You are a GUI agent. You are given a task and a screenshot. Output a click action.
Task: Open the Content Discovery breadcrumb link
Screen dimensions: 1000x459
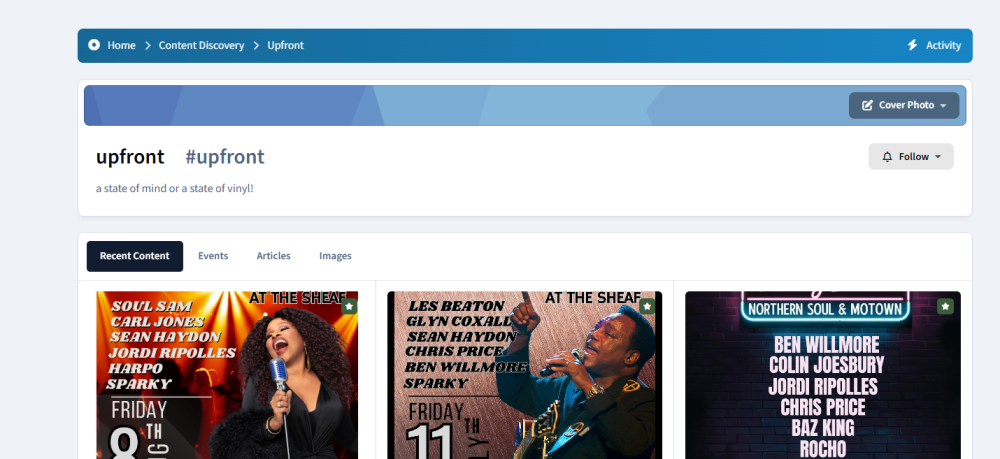point(202,45)
